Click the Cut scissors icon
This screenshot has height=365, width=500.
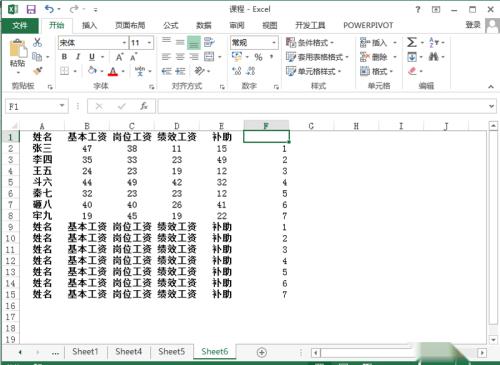tap(37, 42)
